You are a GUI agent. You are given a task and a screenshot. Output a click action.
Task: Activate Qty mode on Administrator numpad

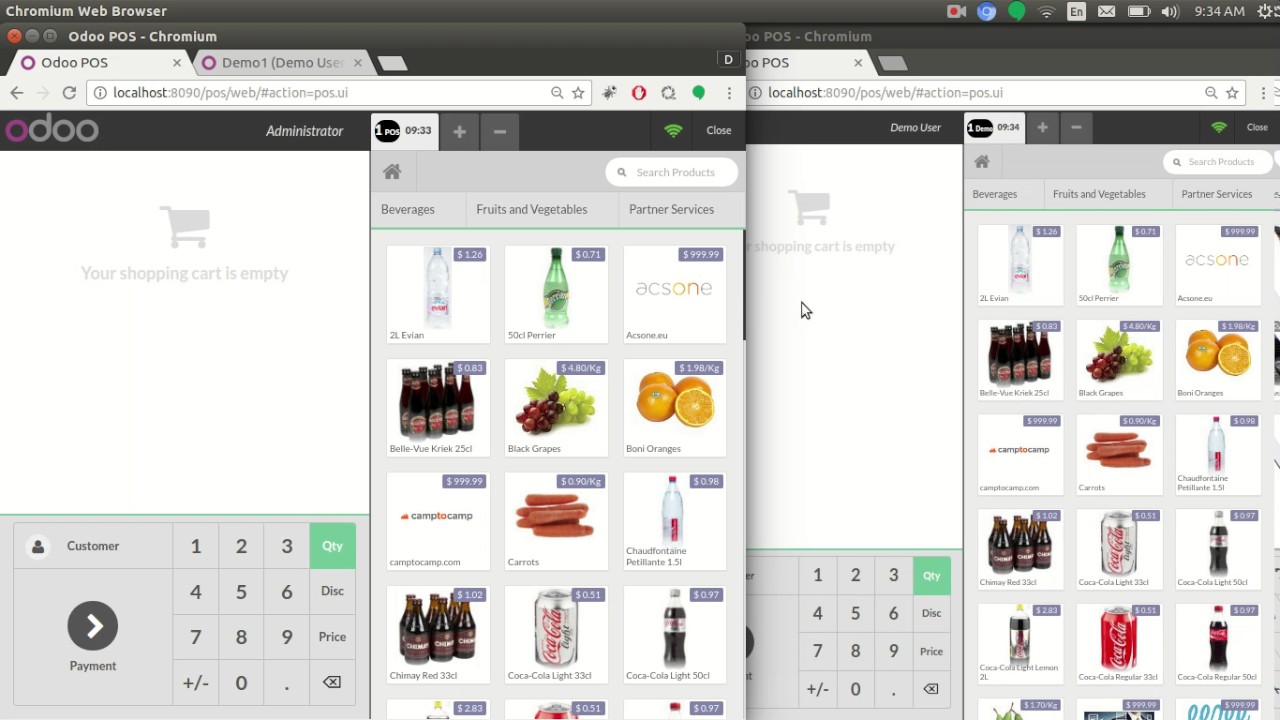coord(332,546)
